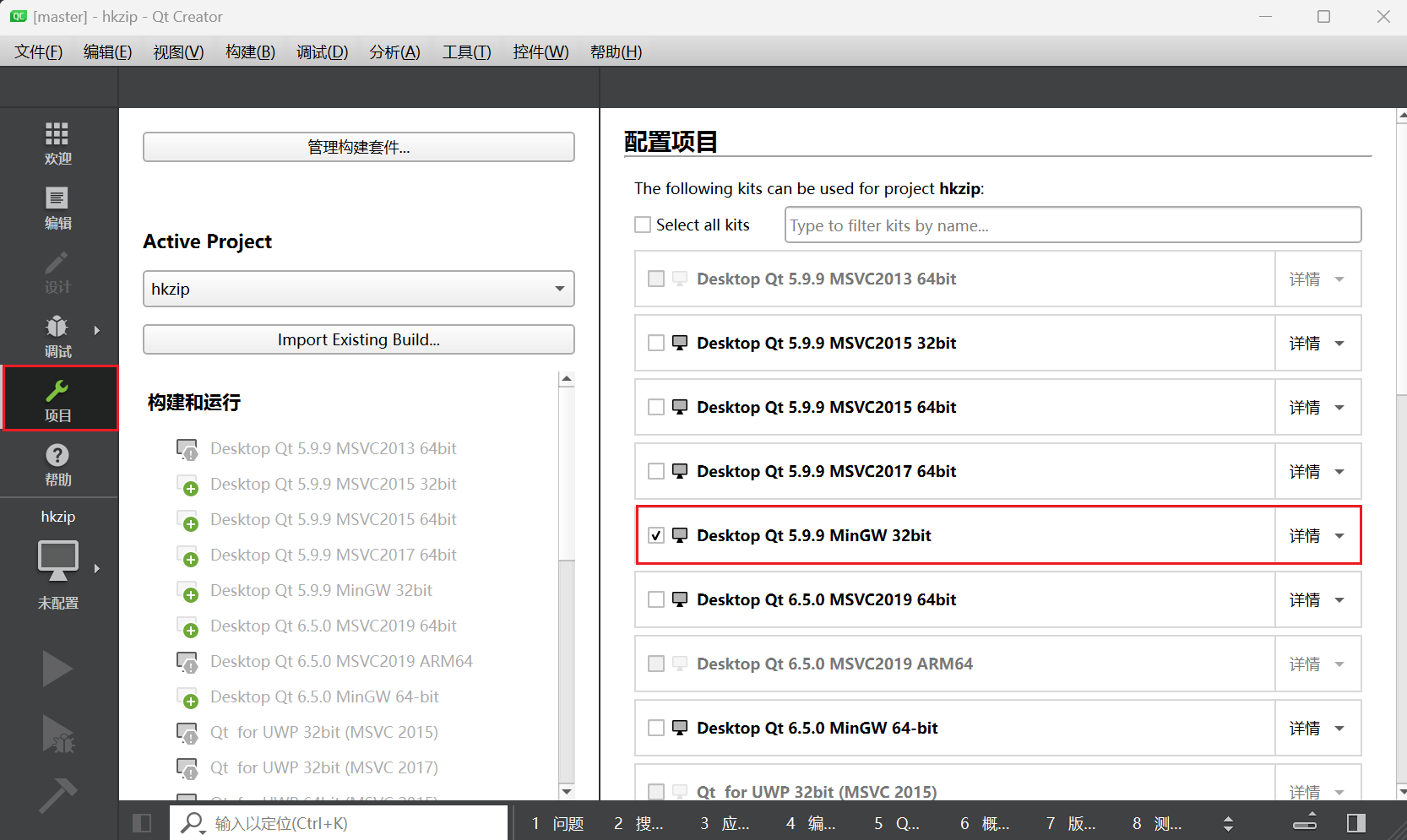
Task: Click the configure project scrollbar down arrow
Action: [1402, 792]
